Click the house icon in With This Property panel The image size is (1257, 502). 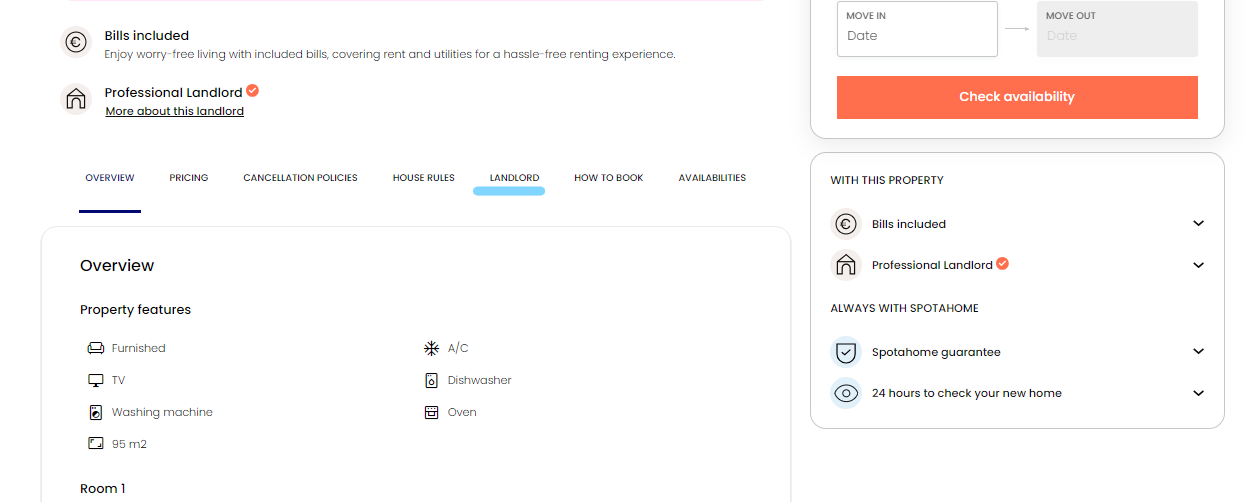[846, 265]
